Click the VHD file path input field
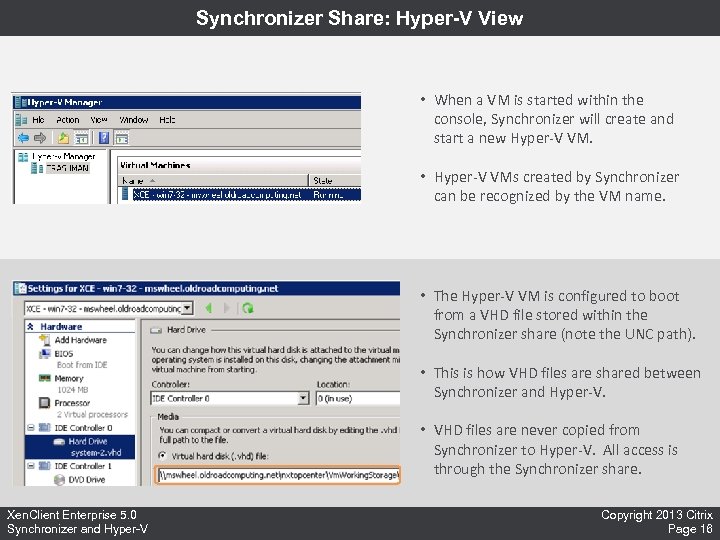Image resolution: width=720 pixels, height=540 pixels. pos(278,475)
